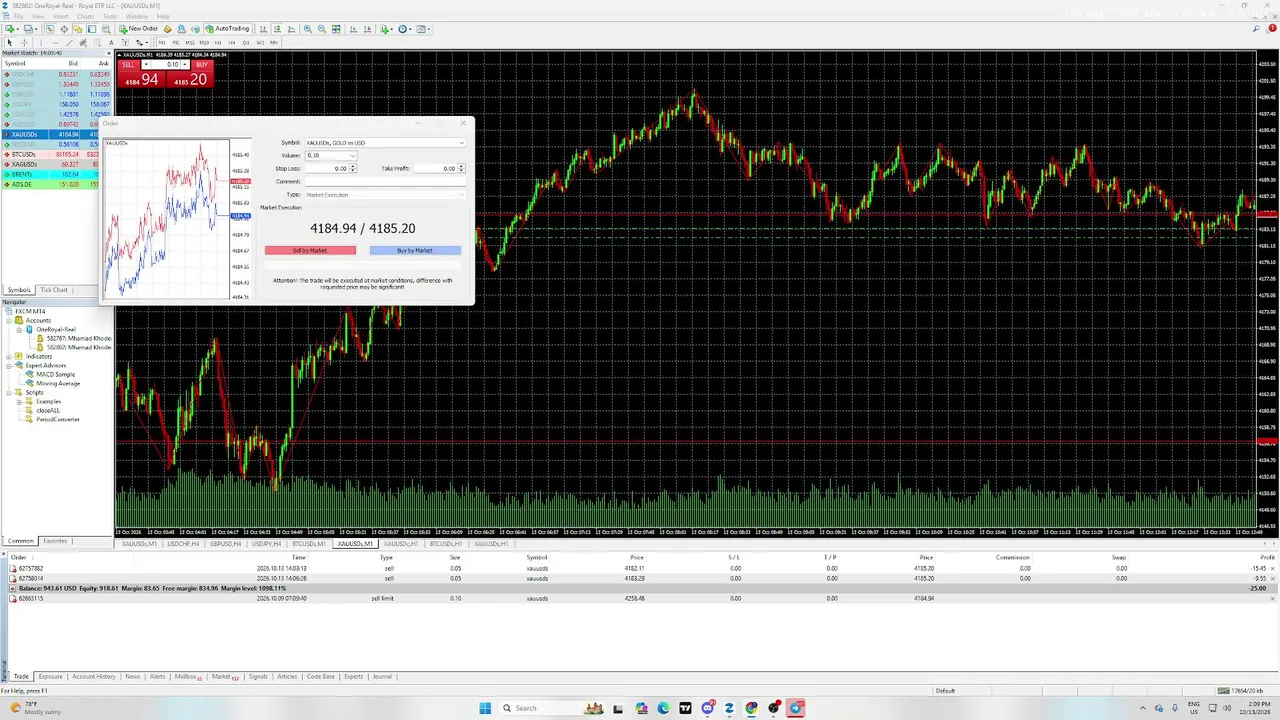Viewport: 1280px width, 720px height.
Task: Select the Crosshair tool in the toolbar
Action: pyautogui.click(x=24, y=43)
